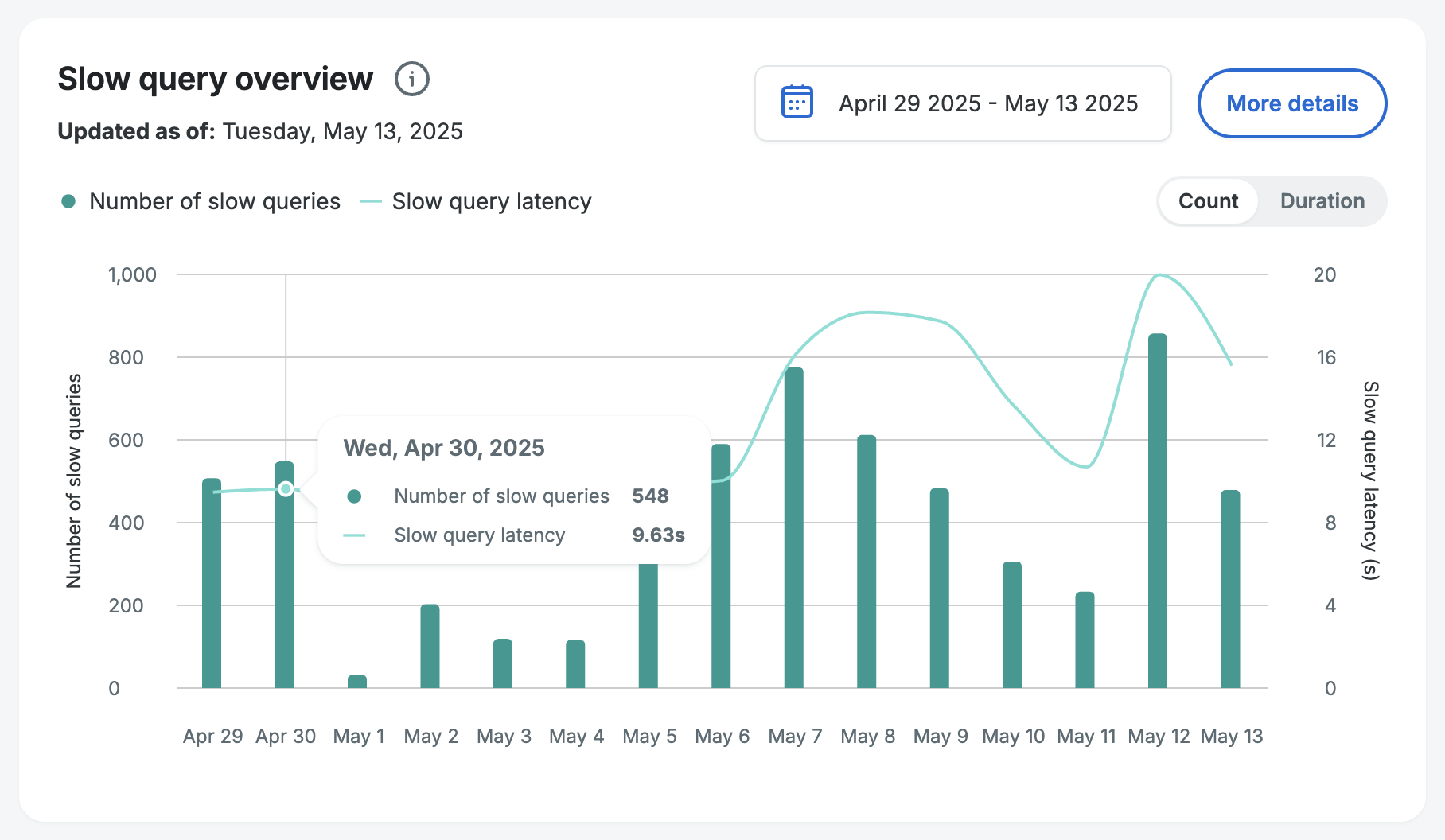Select the May 10 bar

tap(1012, 624)
